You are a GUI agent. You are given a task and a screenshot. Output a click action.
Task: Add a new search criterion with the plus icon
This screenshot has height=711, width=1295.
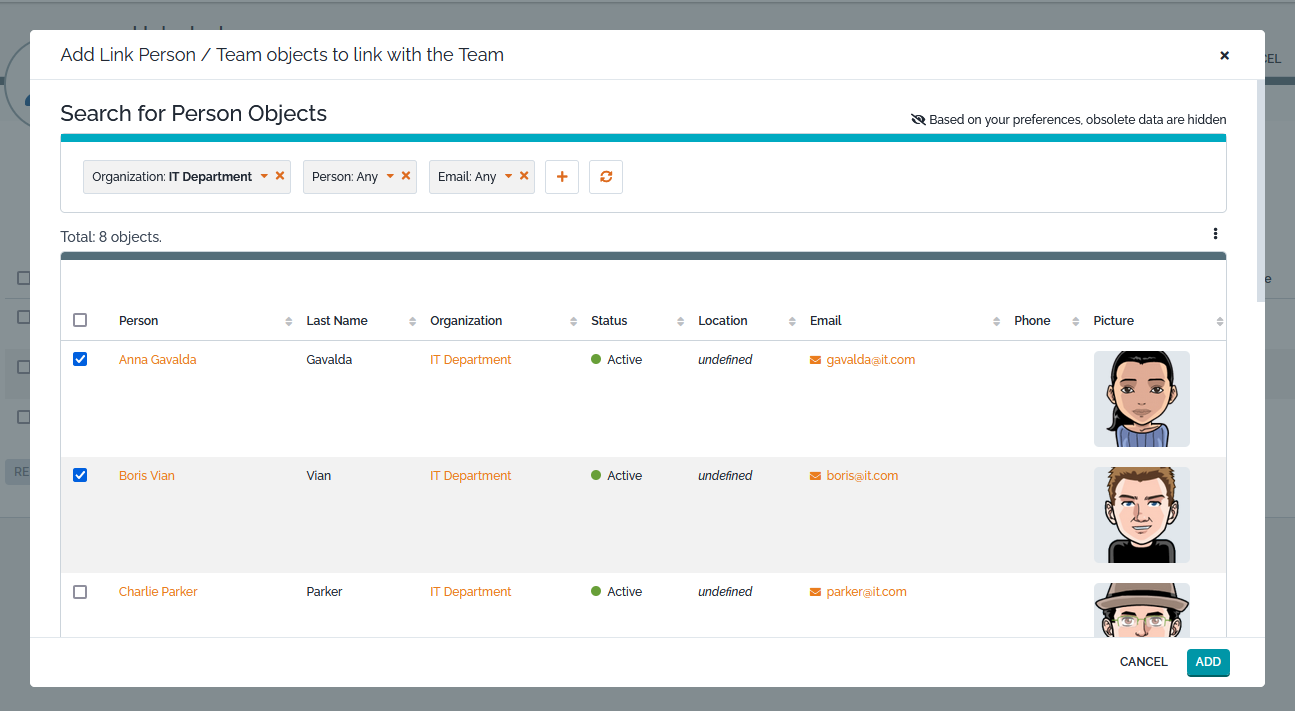(561, 176)
